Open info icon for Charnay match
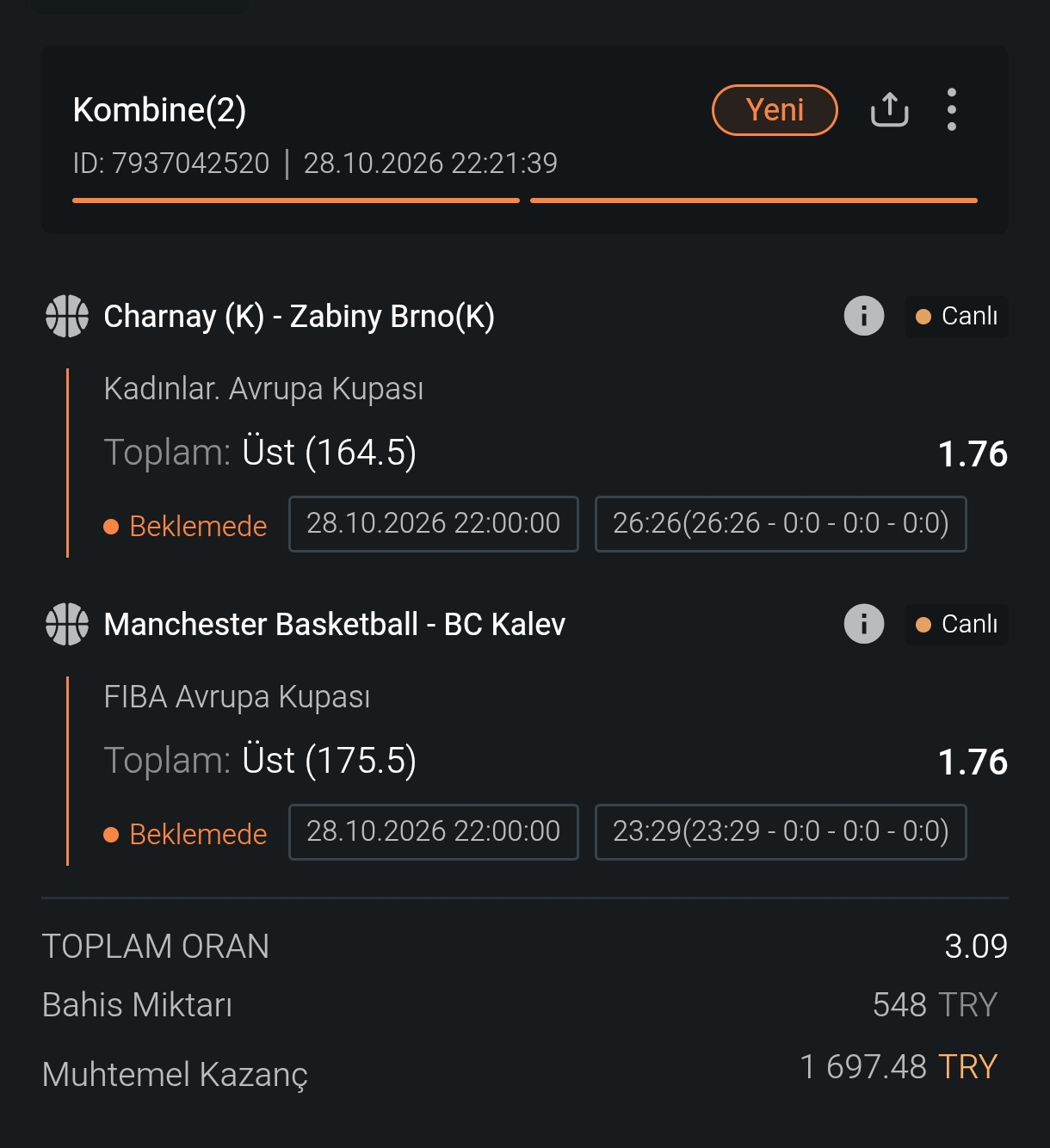This screenshot has height=1148, width=1050. point(864,316)
